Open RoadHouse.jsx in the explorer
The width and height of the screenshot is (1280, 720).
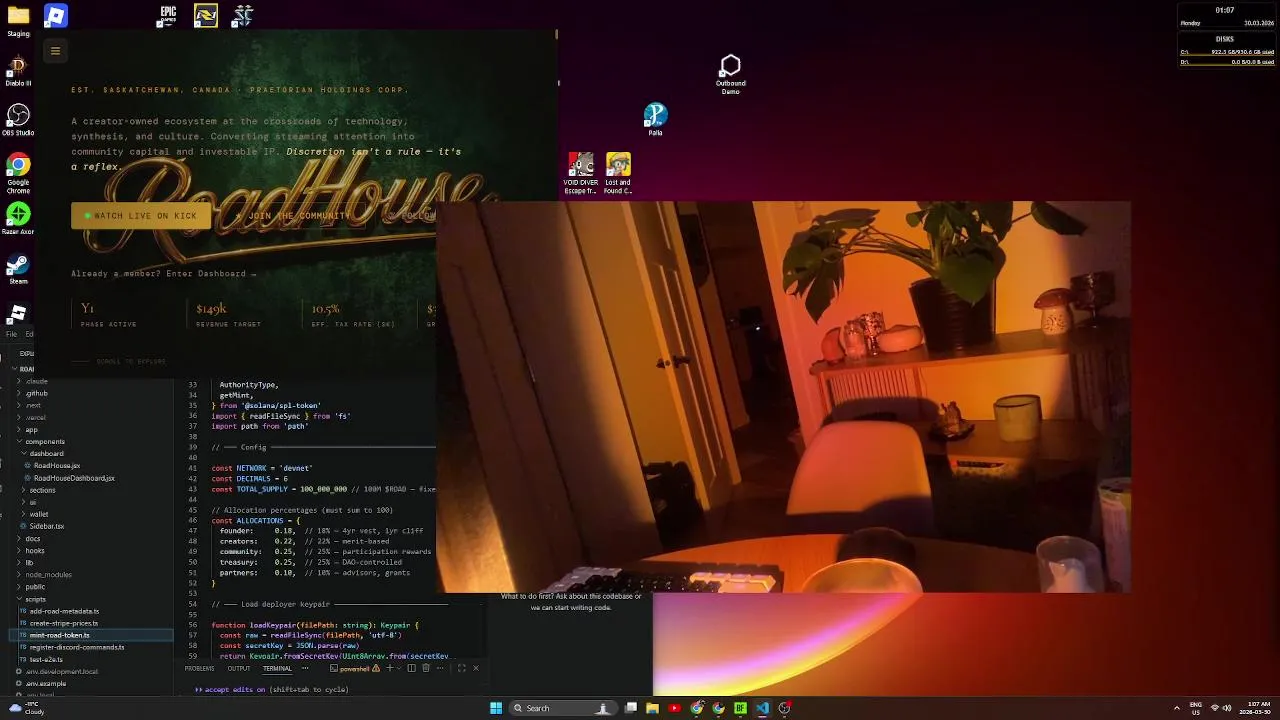56,466
